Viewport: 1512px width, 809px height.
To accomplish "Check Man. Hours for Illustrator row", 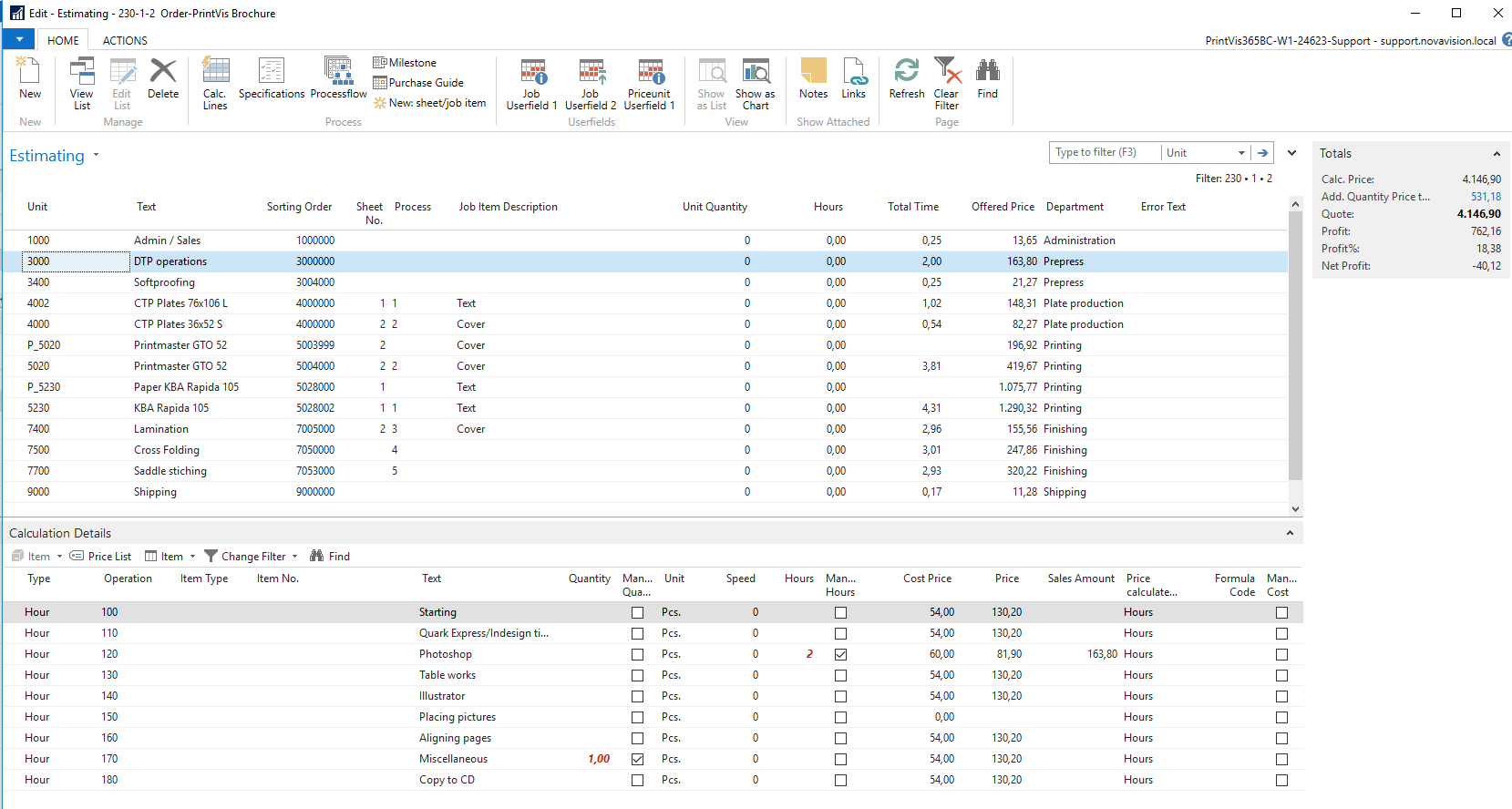I will click(x=840, y=697).
